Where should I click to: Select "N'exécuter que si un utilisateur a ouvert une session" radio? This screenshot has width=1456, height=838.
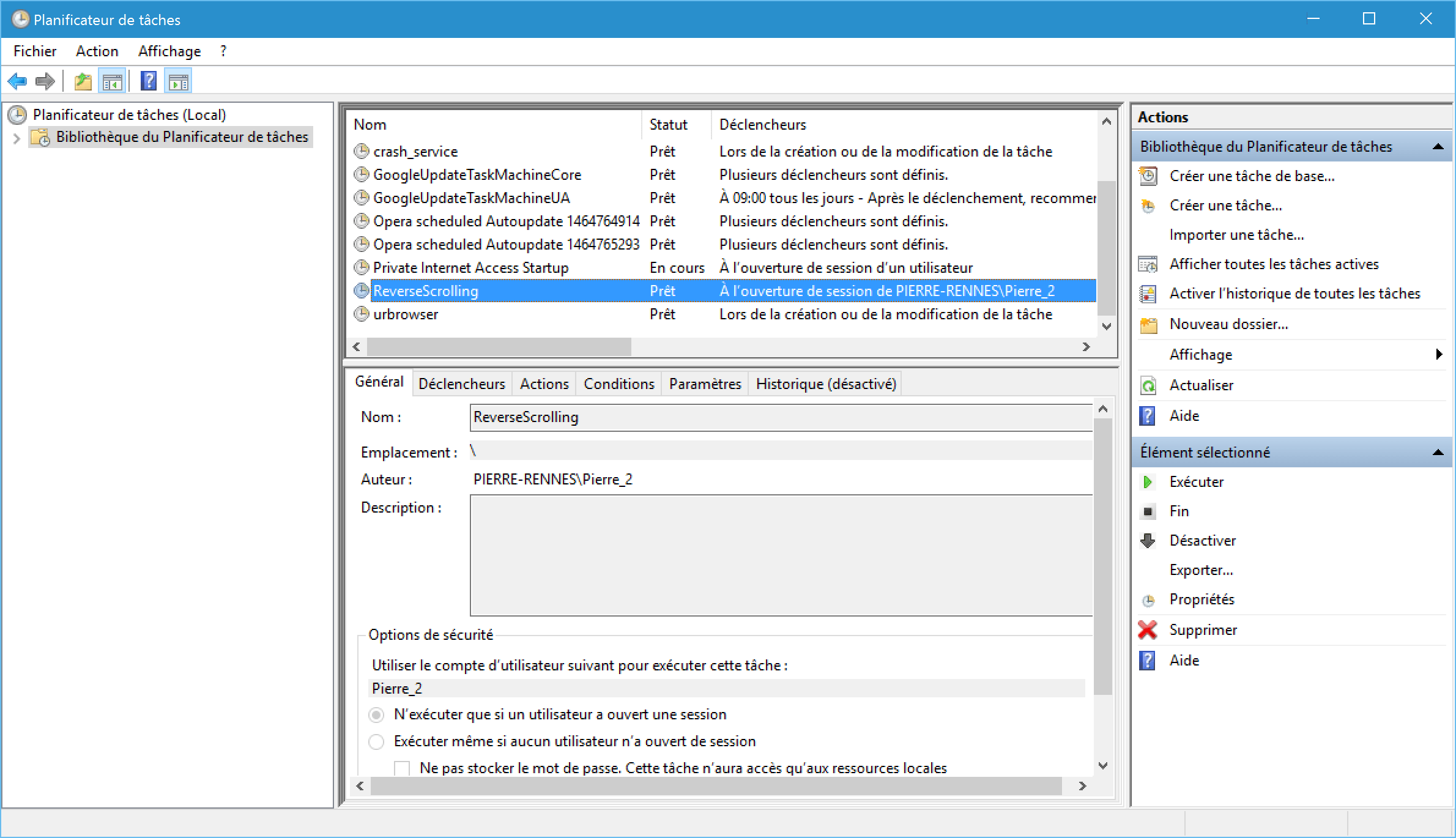(x=376, y=714)
